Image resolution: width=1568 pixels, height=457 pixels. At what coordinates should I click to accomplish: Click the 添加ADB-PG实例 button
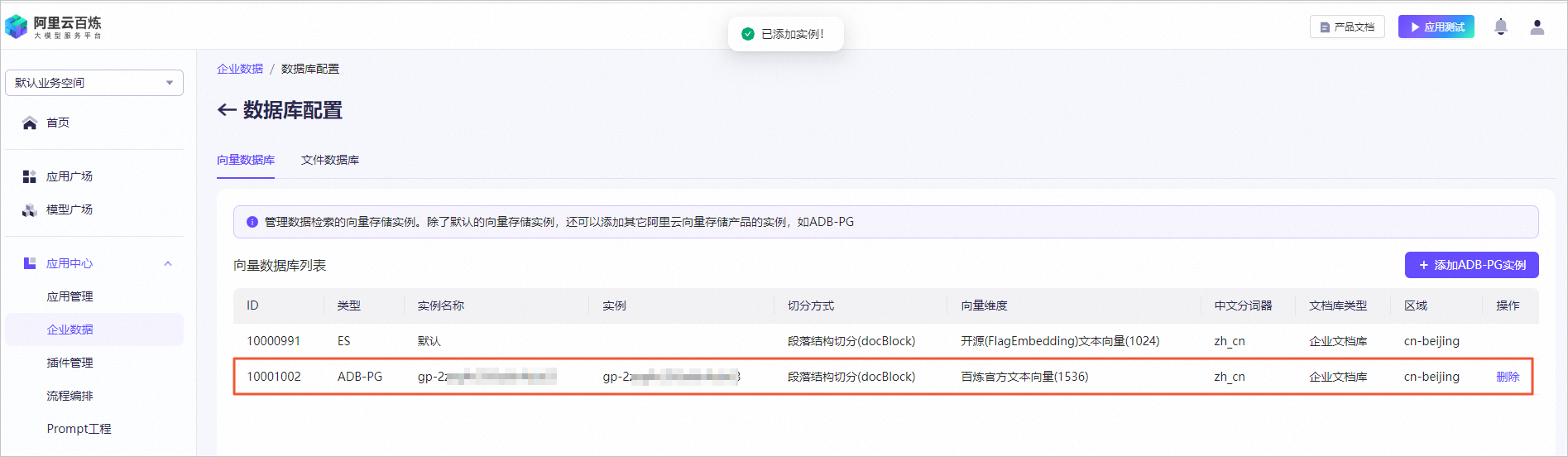tap(1472, 265)
